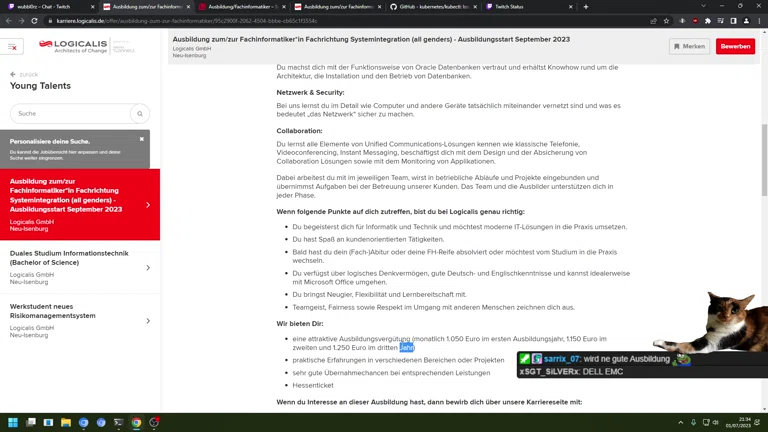Open the chevron on the selected Ausbildung listing
Viewport: 768px width, 432px height.
point(148,205)
